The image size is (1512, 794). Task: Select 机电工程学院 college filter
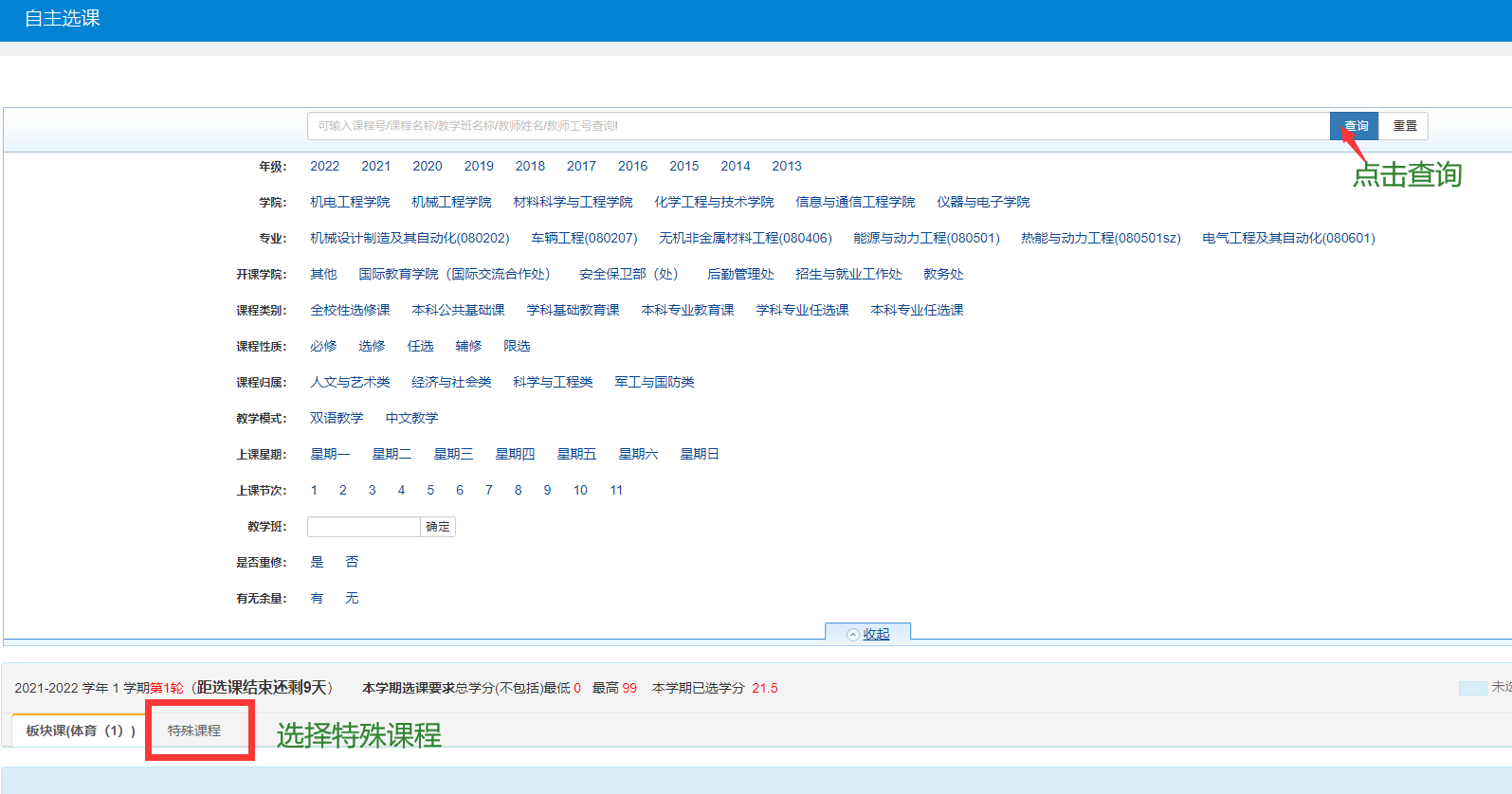tap(350, 202)
